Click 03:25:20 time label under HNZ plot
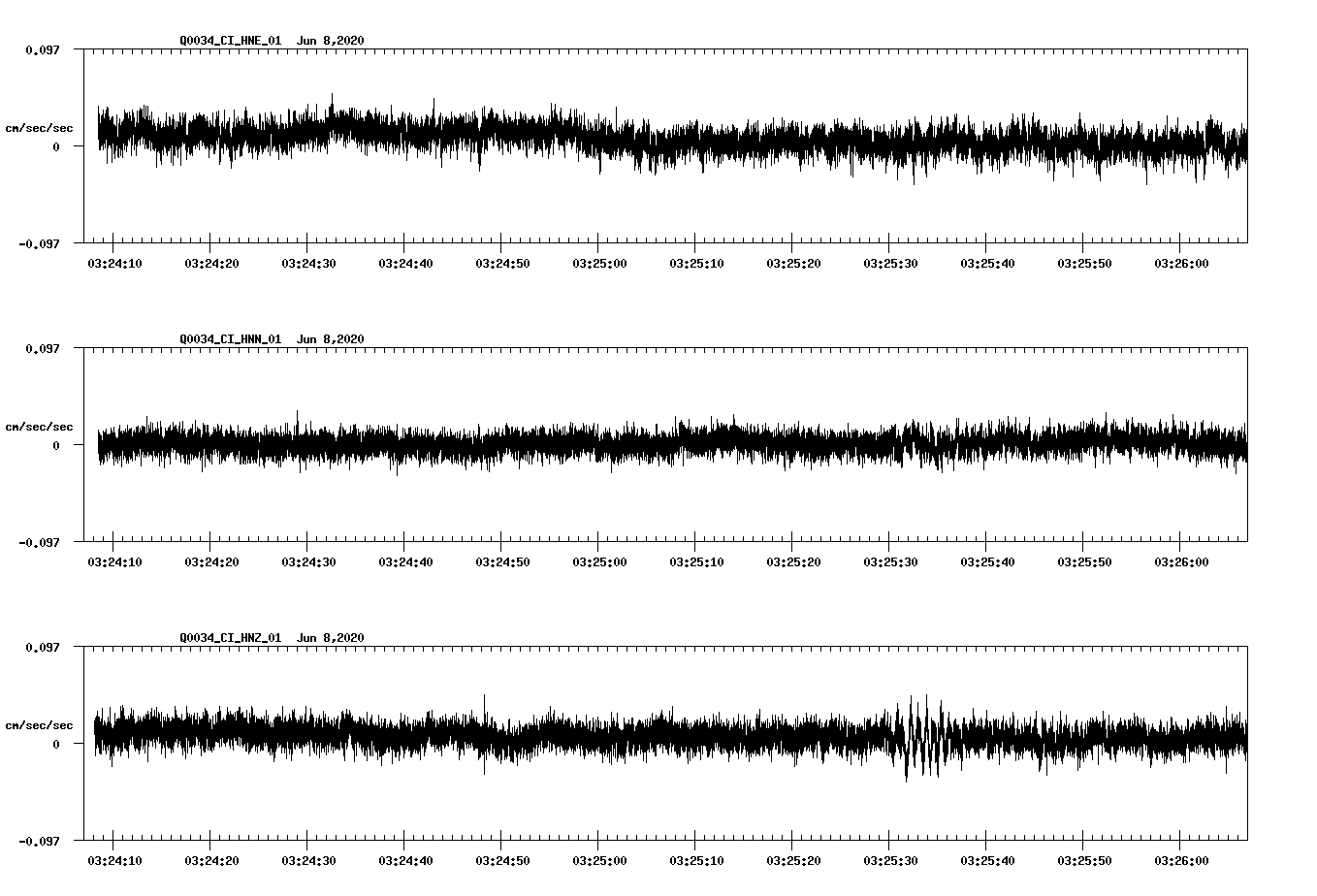The image size is (1317, 896). click(x=793, y=861)
